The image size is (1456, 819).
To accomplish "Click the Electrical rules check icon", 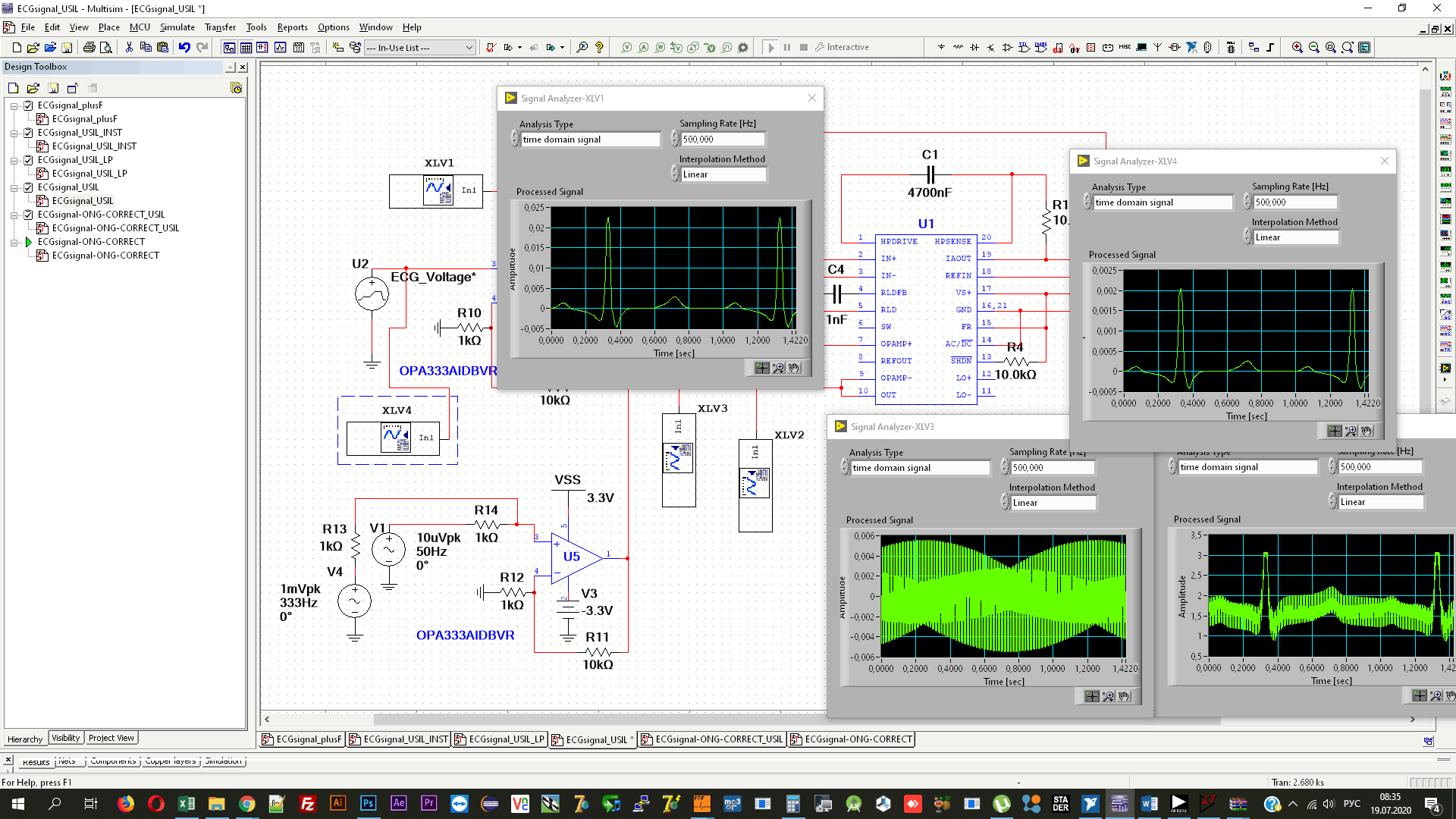I will (x=491, y=47).
